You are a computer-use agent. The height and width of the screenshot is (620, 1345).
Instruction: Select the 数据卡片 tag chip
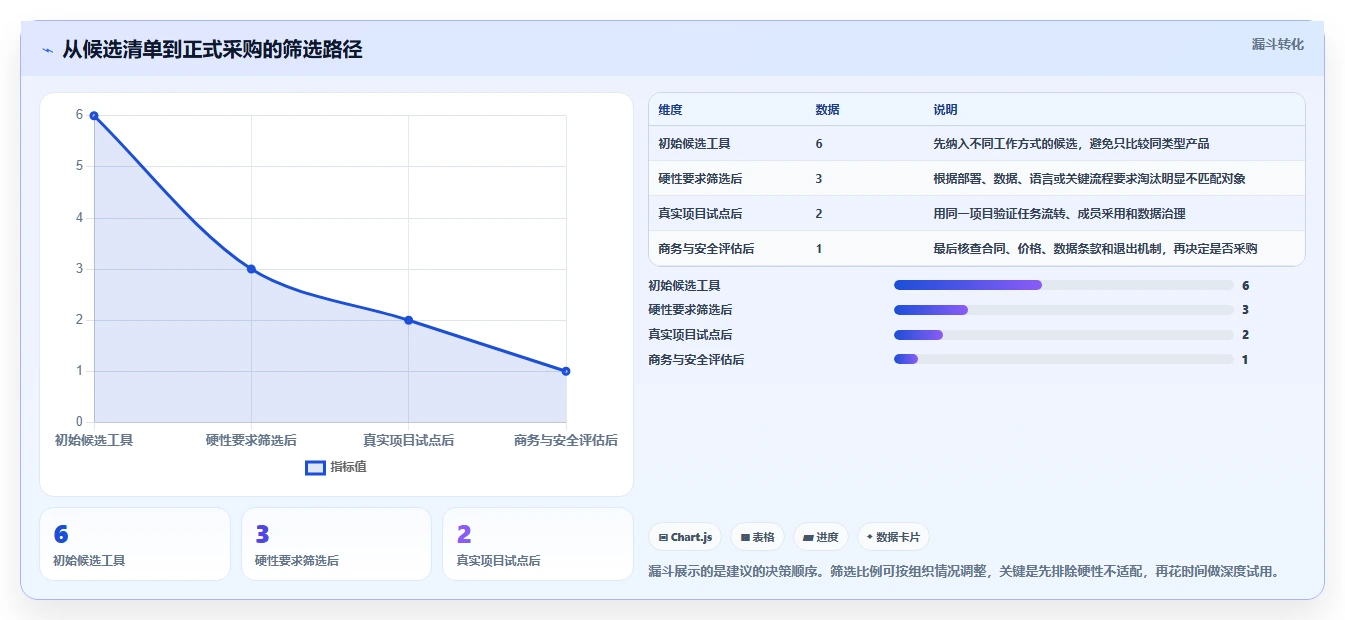coord(894,537)
